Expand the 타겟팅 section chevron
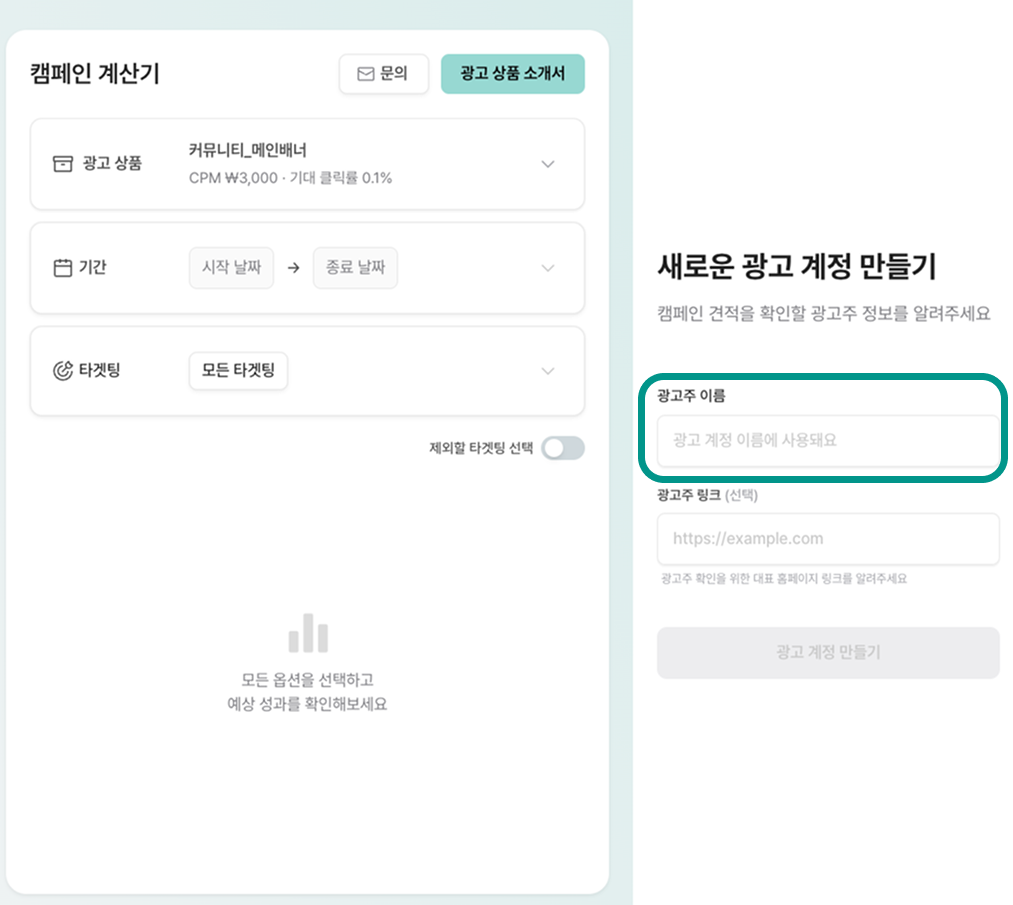Viewport: 1013px width, 905px height. pos(547,371)
